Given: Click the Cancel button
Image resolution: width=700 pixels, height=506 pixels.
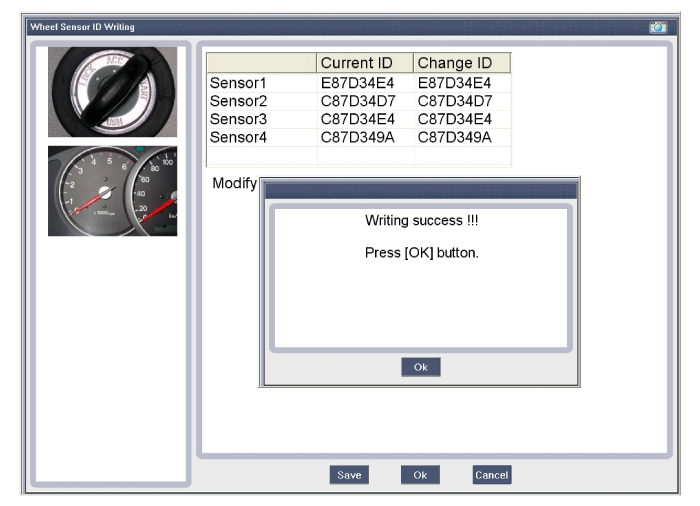Looking at the screenshot, I should (x=491, y=475).
